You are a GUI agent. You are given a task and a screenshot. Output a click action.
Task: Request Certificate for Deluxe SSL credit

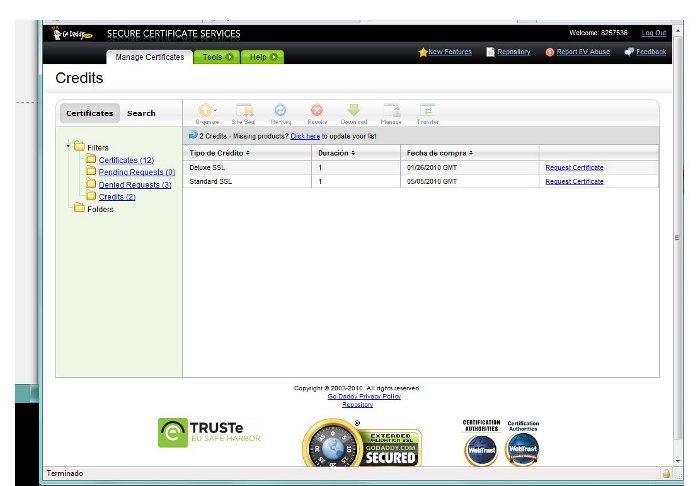tap(574, 167)
